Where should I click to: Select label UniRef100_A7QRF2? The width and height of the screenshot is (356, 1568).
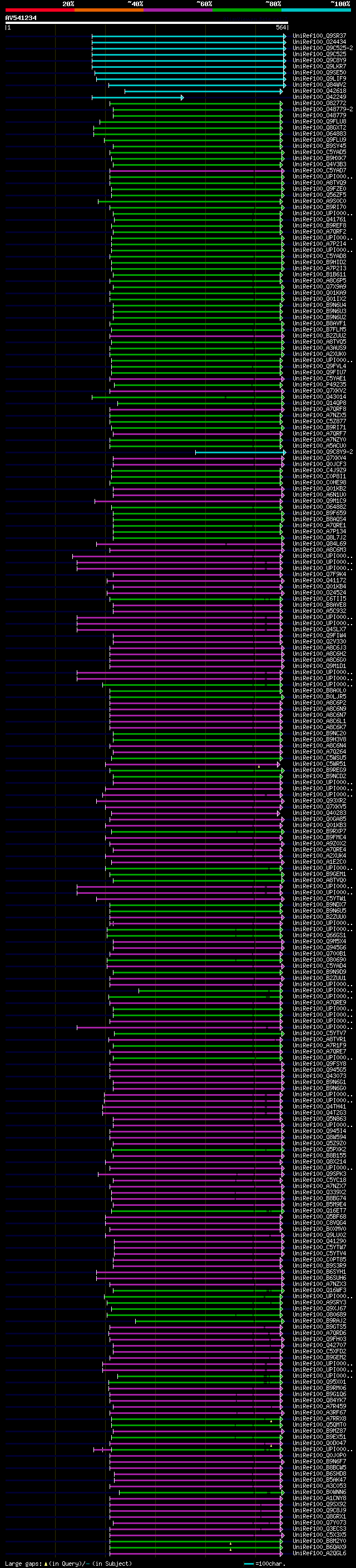click(319, 232)
